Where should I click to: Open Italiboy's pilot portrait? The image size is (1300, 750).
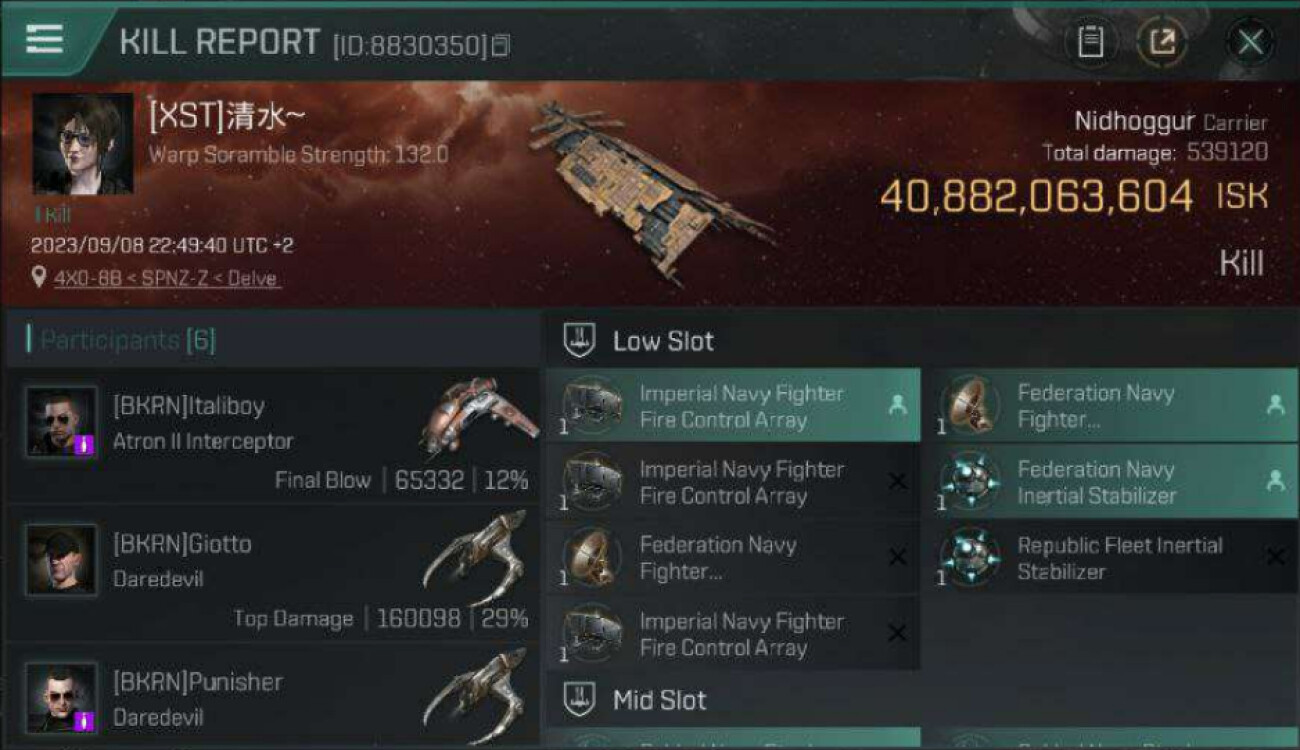(x=62, y=422)
